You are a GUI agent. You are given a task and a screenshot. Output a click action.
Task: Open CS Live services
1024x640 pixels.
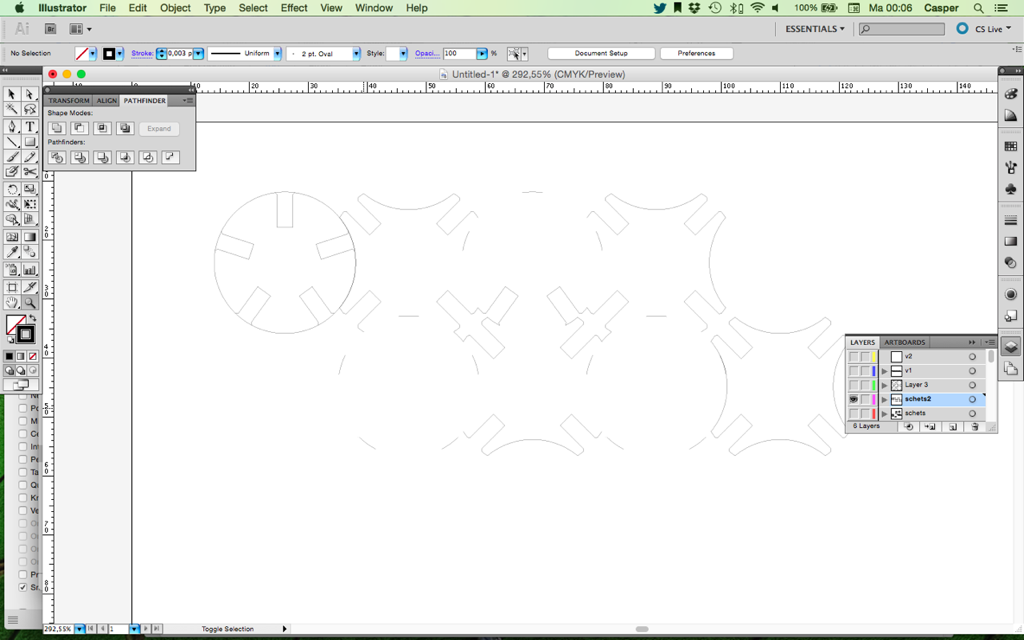[984, 29]
